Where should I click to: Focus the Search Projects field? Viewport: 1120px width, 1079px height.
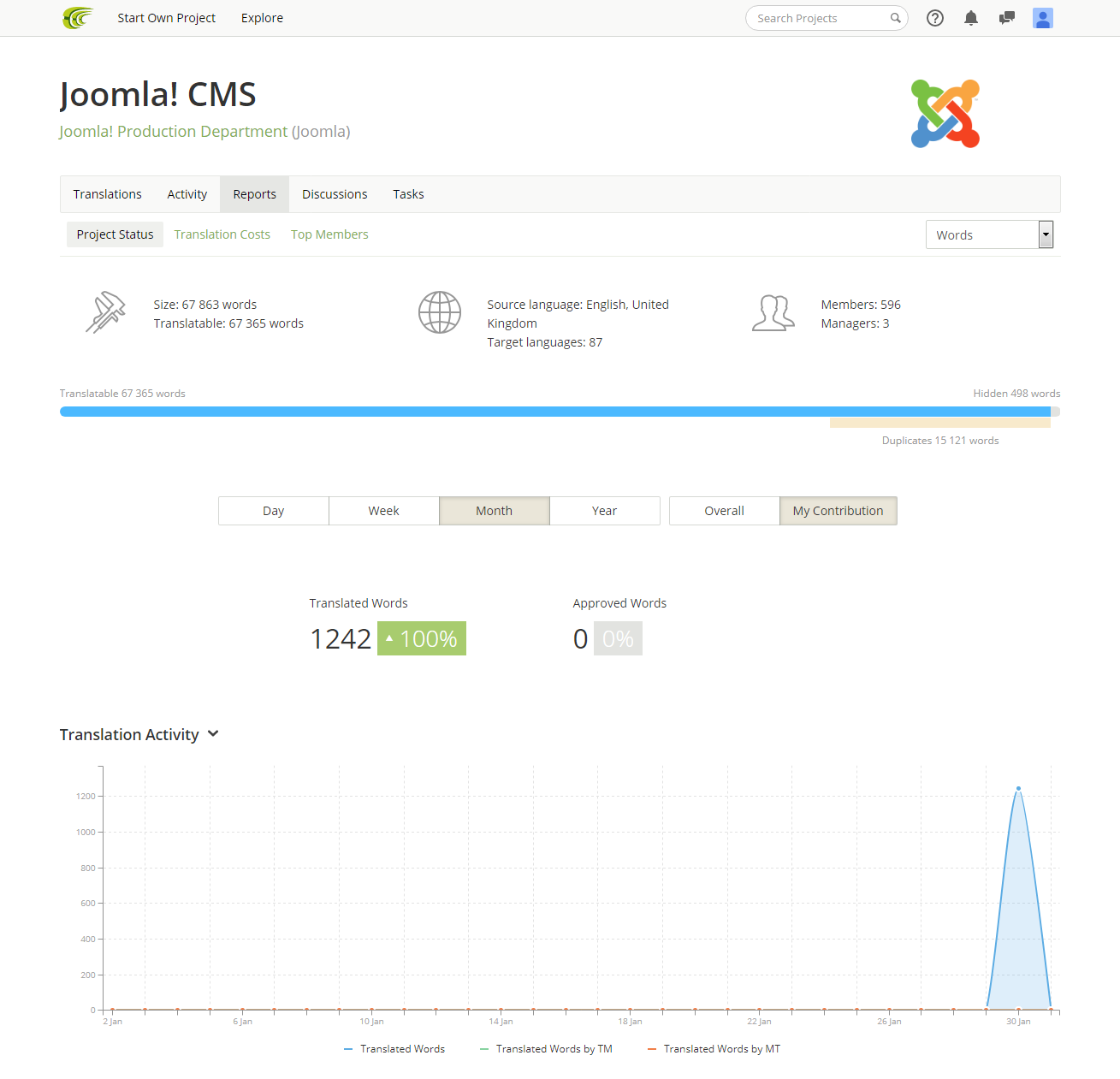click(x=827, y=18)
